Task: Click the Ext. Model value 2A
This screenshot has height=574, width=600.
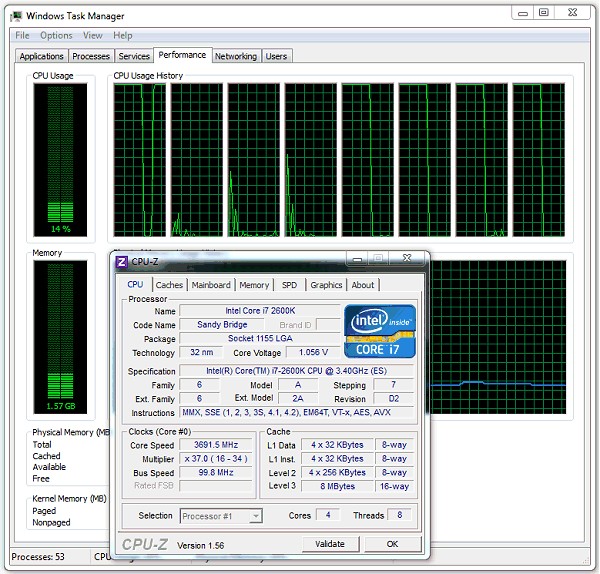Action: point(298,399)
